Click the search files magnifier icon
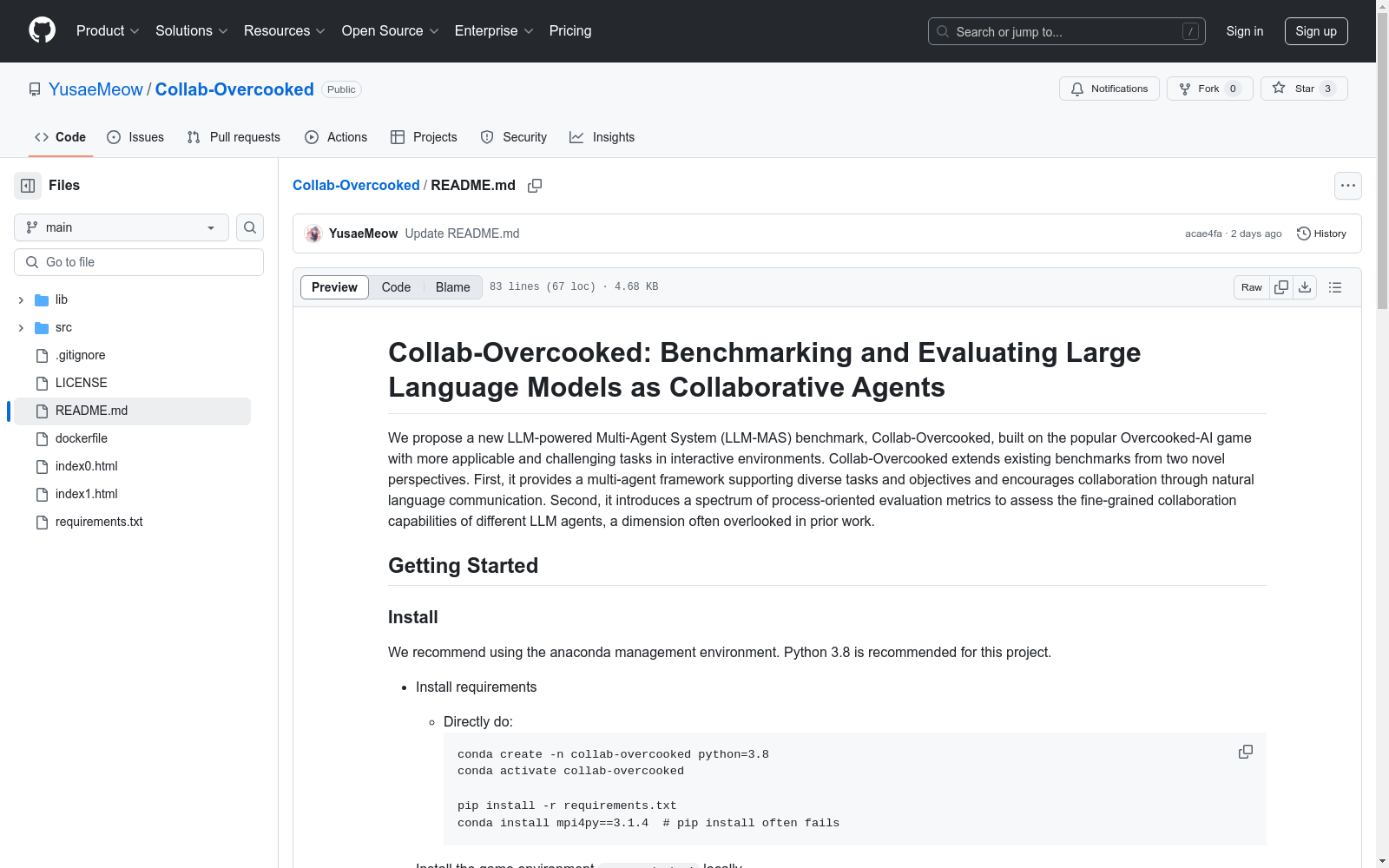1389x868 pixels. 250,227
